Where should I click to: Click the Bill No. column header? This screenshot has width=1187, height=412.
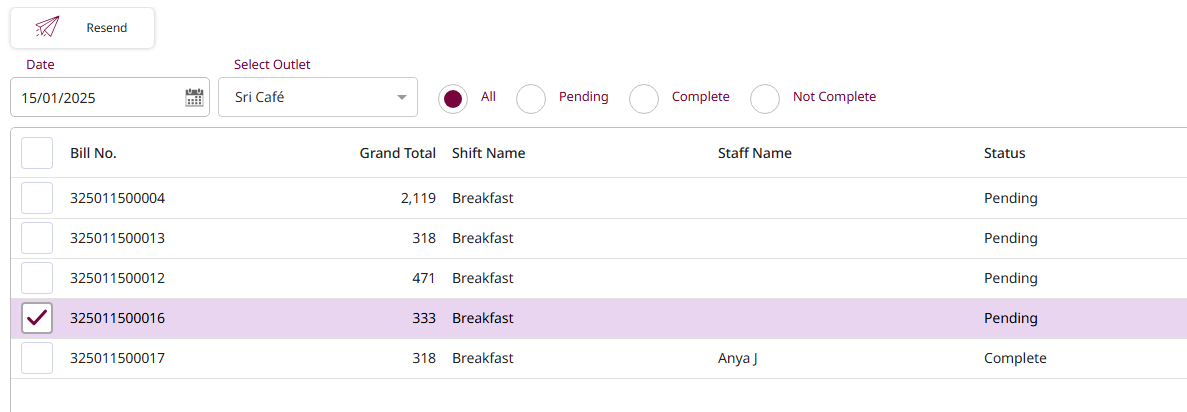93,153
